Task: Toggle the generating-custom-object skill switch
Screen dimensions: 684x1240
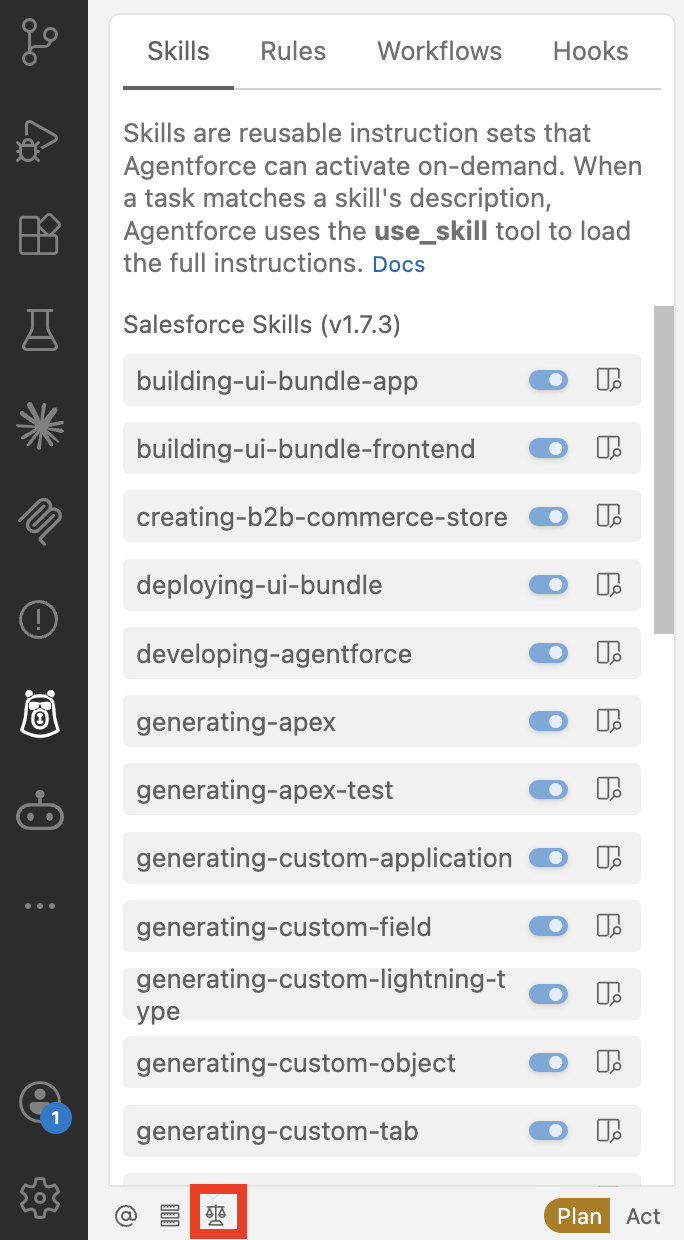Action: (x=548, y=1062)
